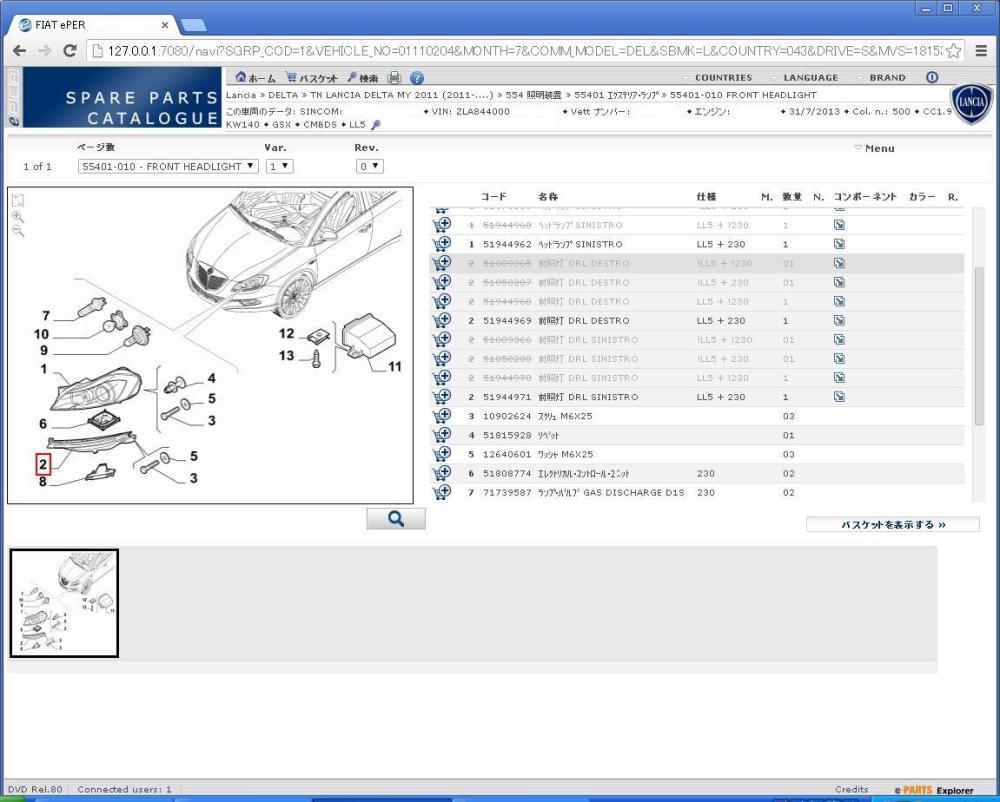Click the 554 照明装置 breadcrumb link
The height and width of the screenshot is (802, 1000).
tap(534, 95)
